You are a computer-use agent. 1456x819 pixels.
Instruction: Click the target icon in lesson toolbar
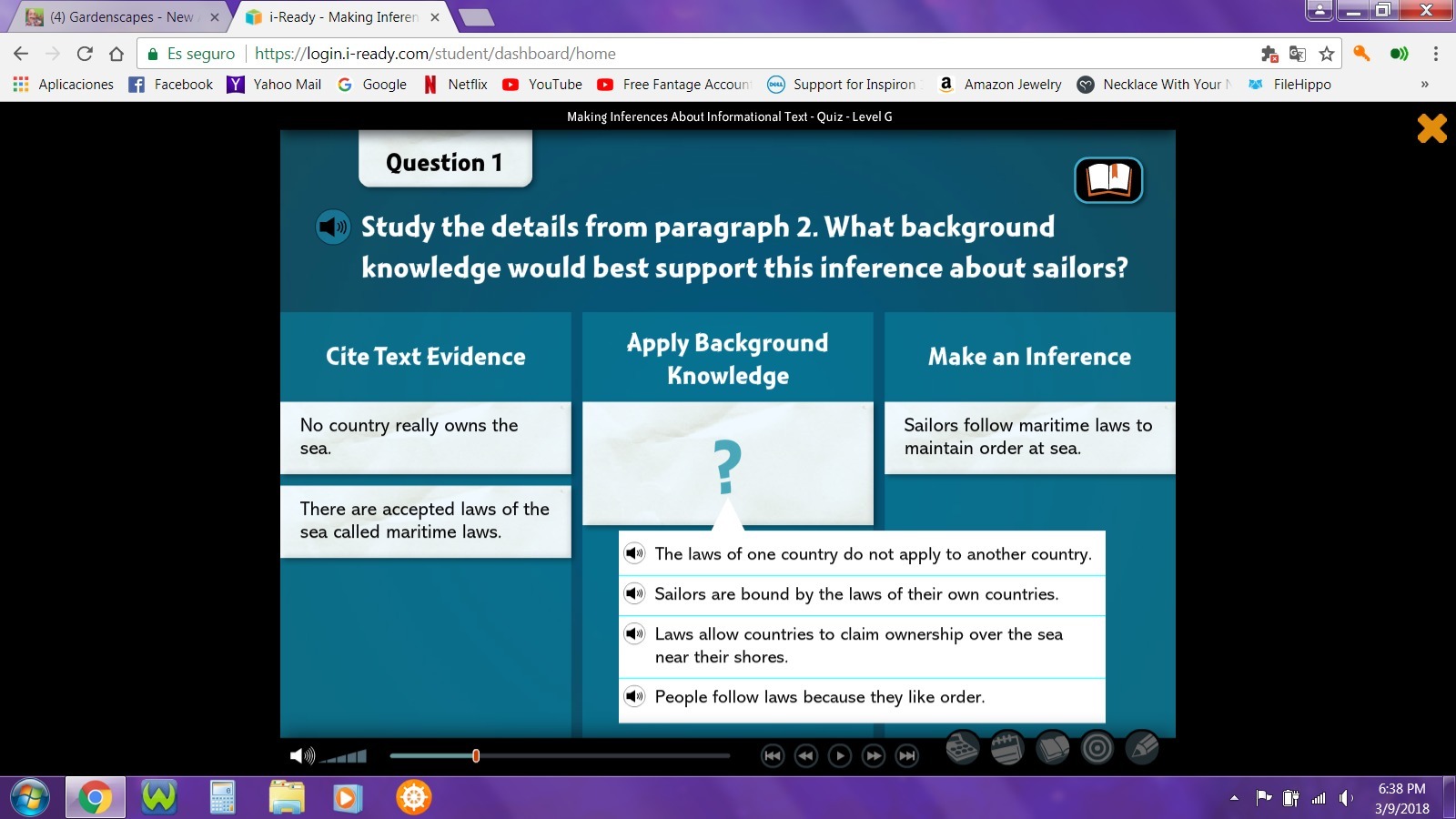pyautogui.click(x=1097, y=749)
